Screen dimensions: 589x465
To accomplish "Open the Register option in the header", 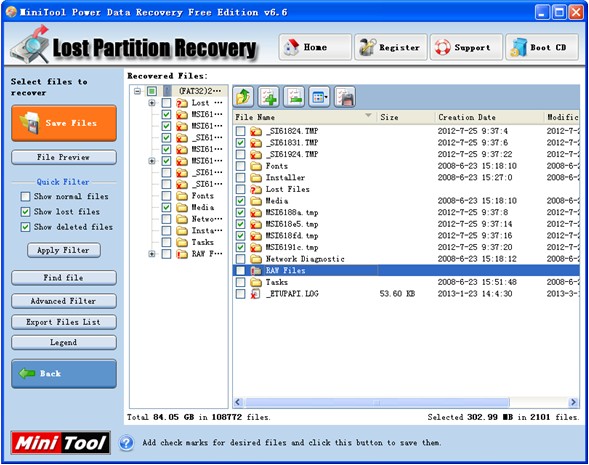I will (391, 47).
